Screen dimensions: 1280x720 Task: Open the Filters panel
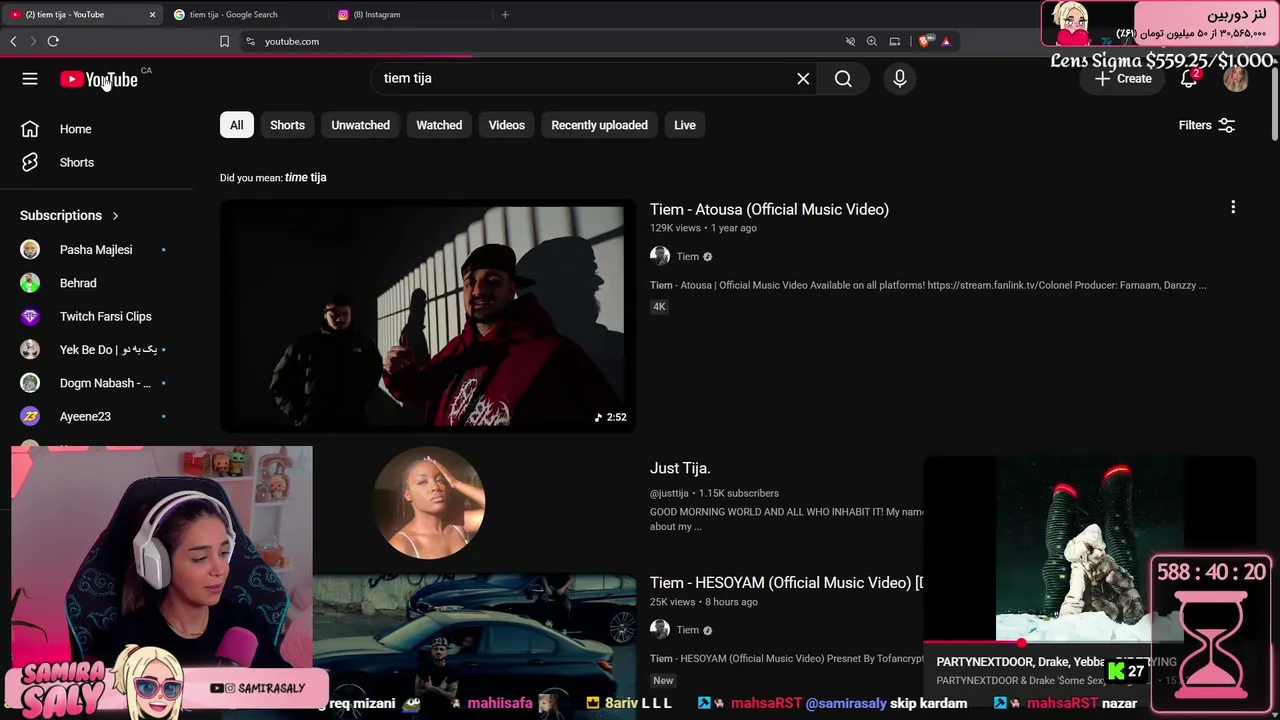[x=1207, y=125]
